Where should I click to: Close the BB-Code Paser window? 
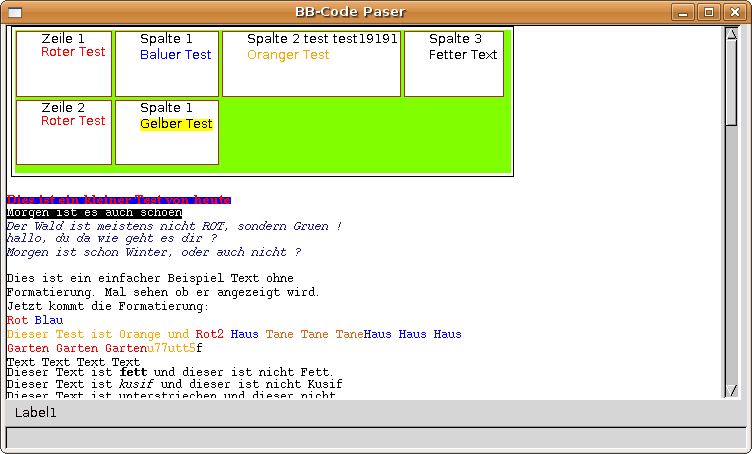[x=734, y=12]
